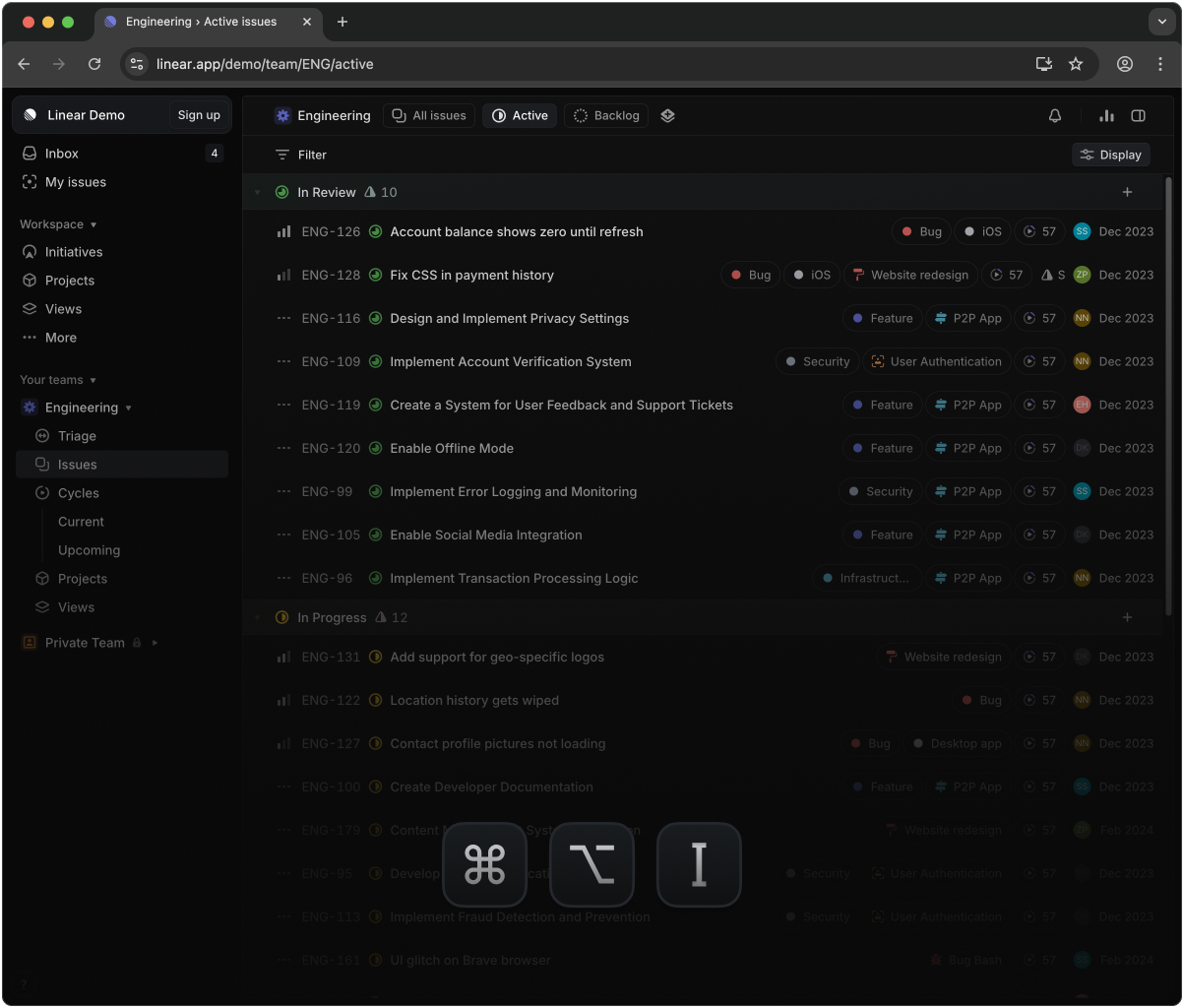Open the notifications bell
The image size is (1184, 1008).
click(x=1054, y=115)
